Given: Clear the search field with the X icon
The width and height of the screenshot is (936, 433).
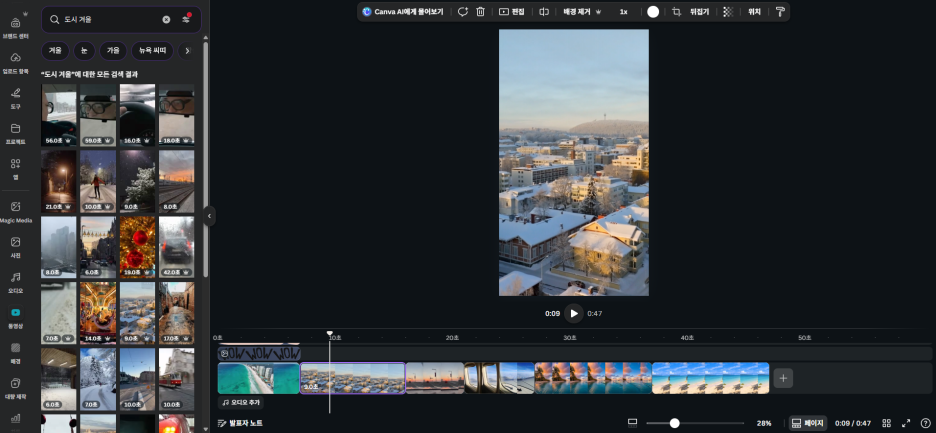Looking at the screenshot, I should click(x=167, y=20).
